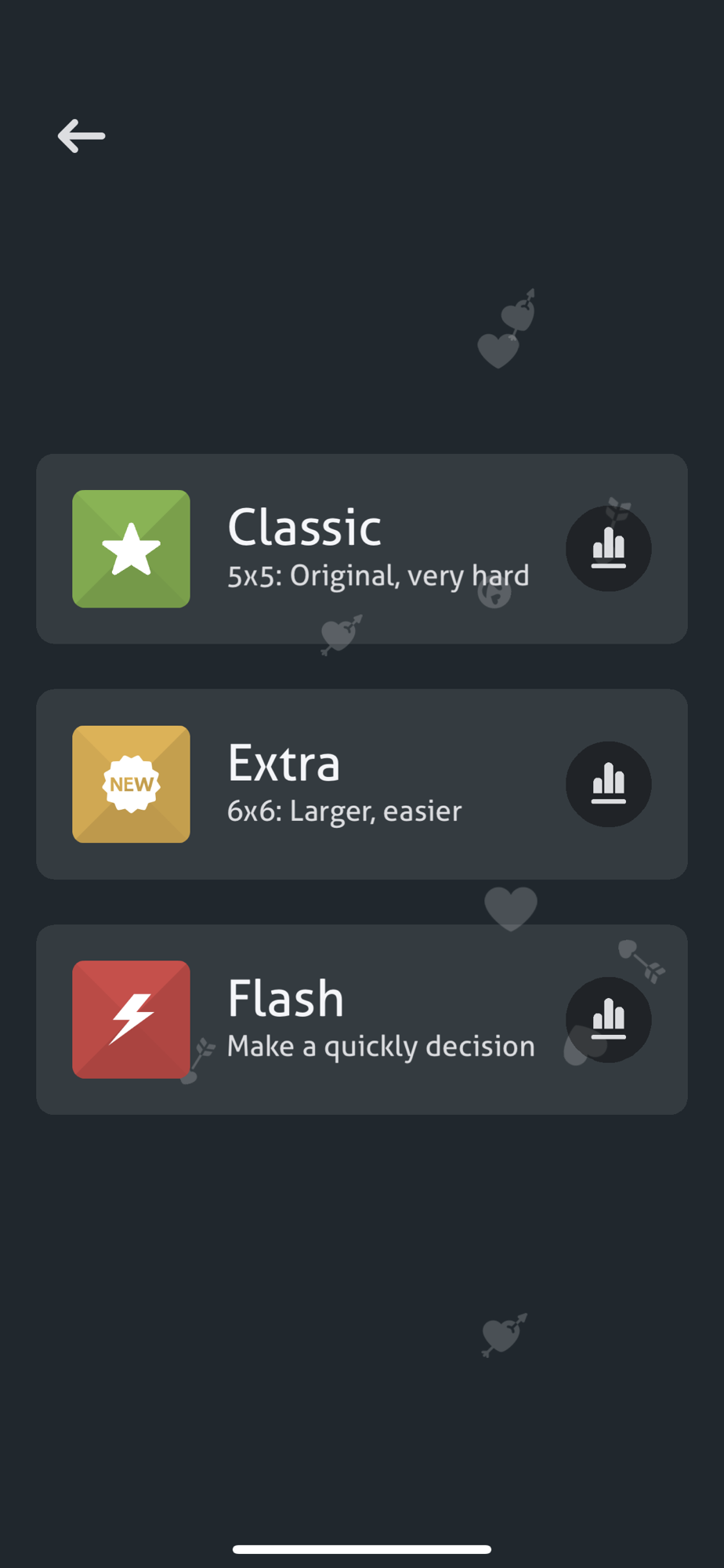The height and width of the screenshot is (1568, 724).
Task: Select the Flash game mode title
Action: [285, 998]
